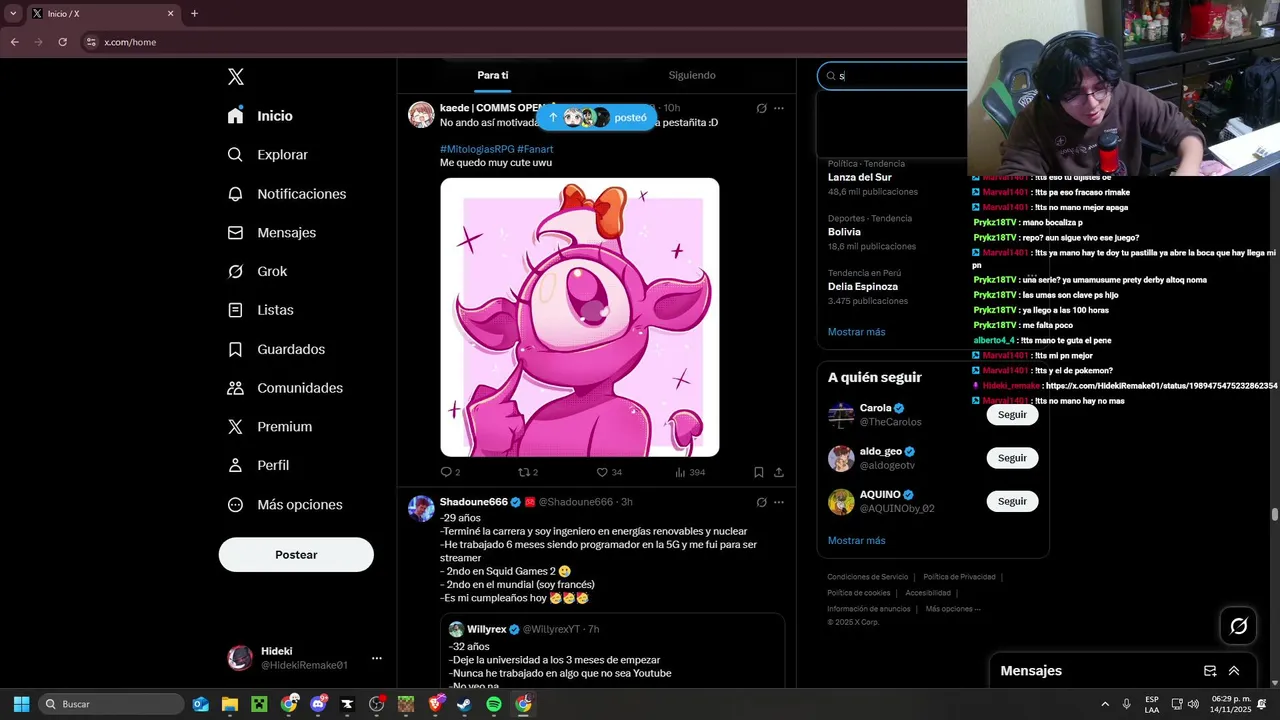Screen dimensions: 1280x720
Task: Expand the Mensajes drawer
Action: coord(1234,671)
